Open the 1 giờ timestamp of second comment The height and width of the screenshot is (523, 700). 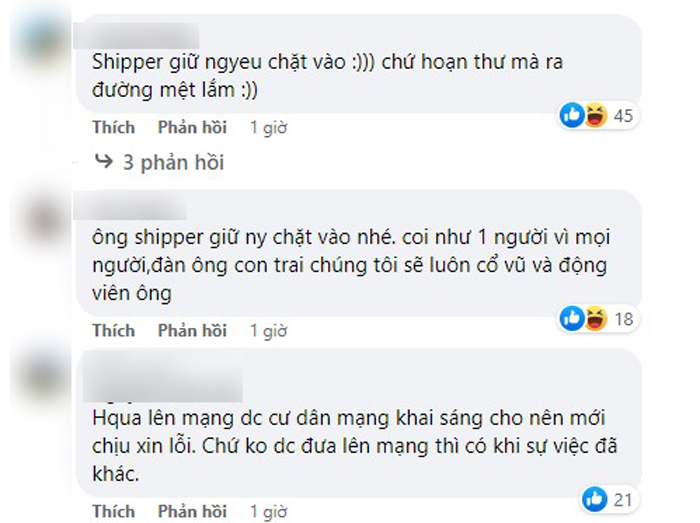(x=269, y=331)
